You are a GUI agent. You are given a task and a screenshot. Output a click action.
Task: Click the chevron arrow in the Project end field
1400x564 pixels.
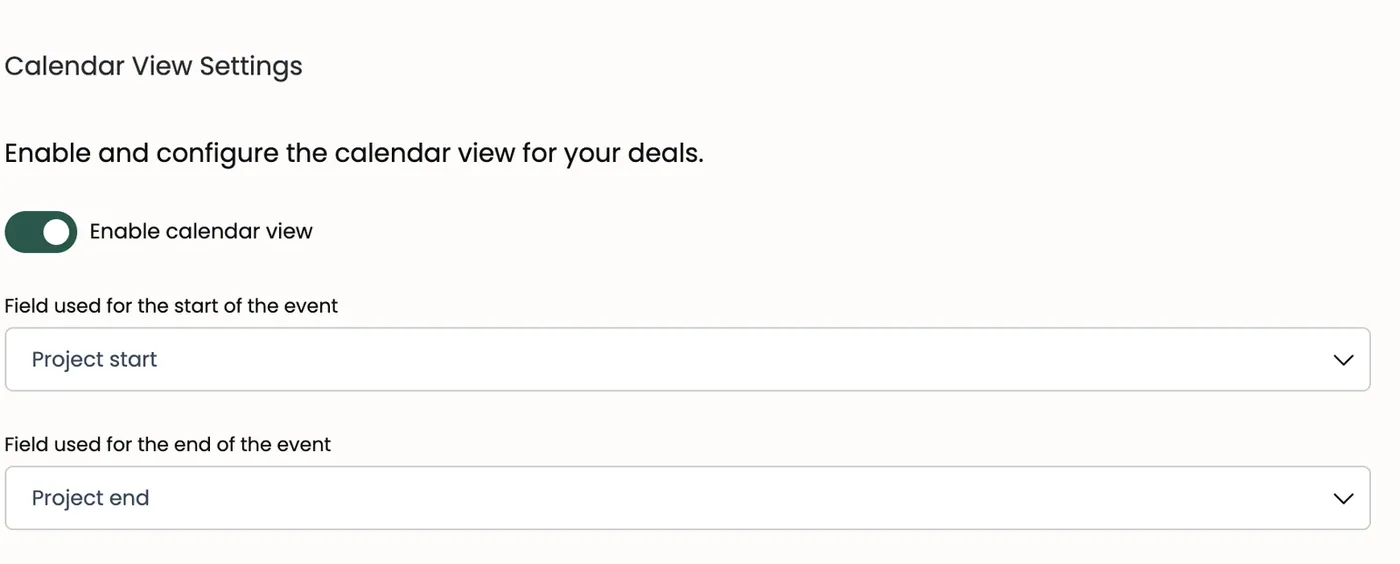(1343, 498)
